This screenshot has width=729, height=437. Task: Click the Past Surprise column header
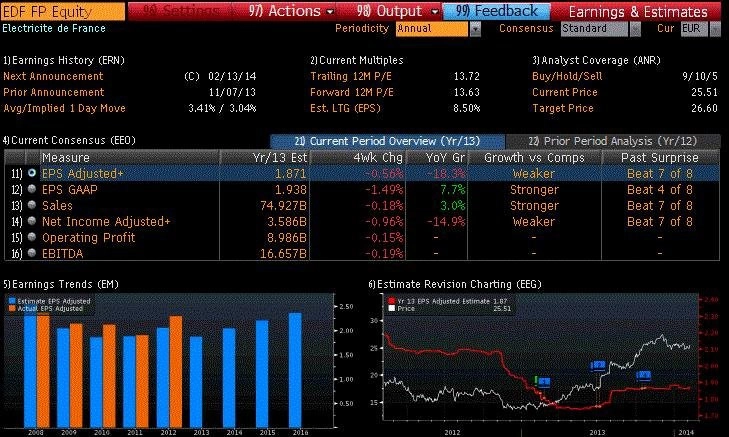[660, 158]
